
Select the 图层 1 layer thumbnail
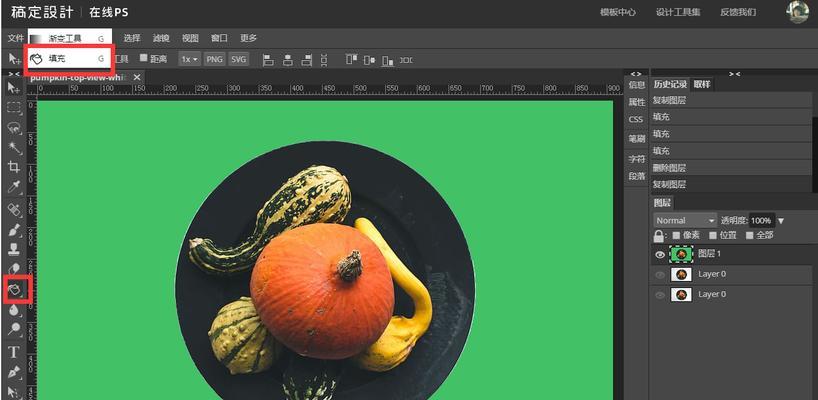681,254
